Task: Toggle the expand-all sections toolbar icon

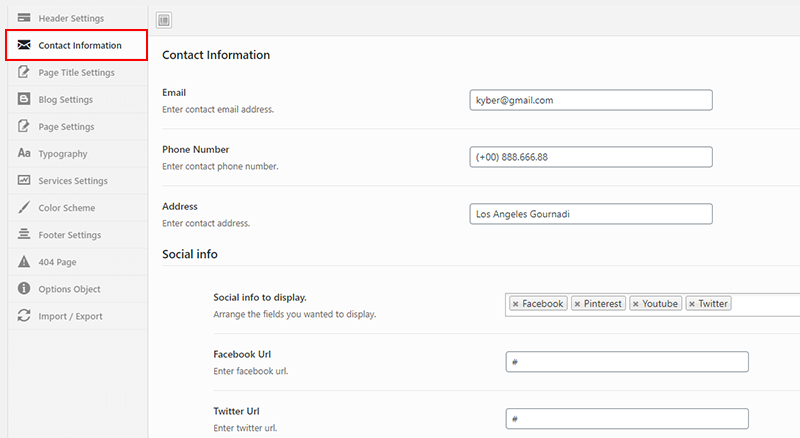Action: tap(164, 20)
